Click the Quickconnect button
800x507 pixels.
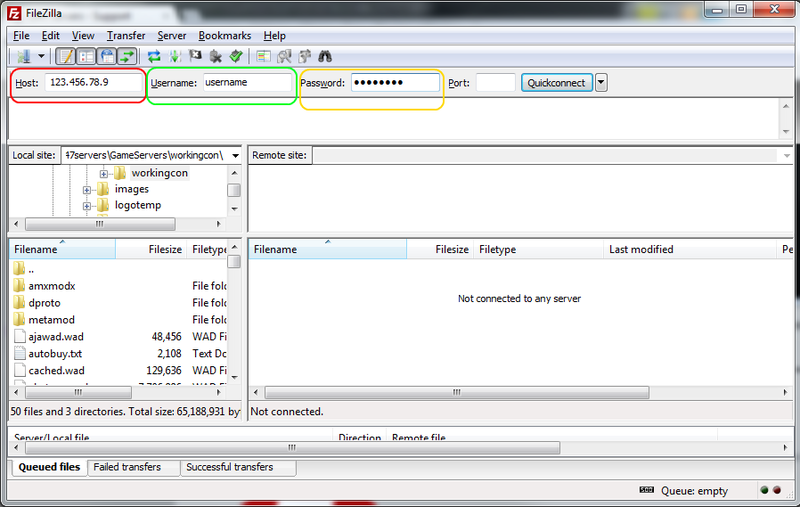pyautogui.click(x=557, y=83)
